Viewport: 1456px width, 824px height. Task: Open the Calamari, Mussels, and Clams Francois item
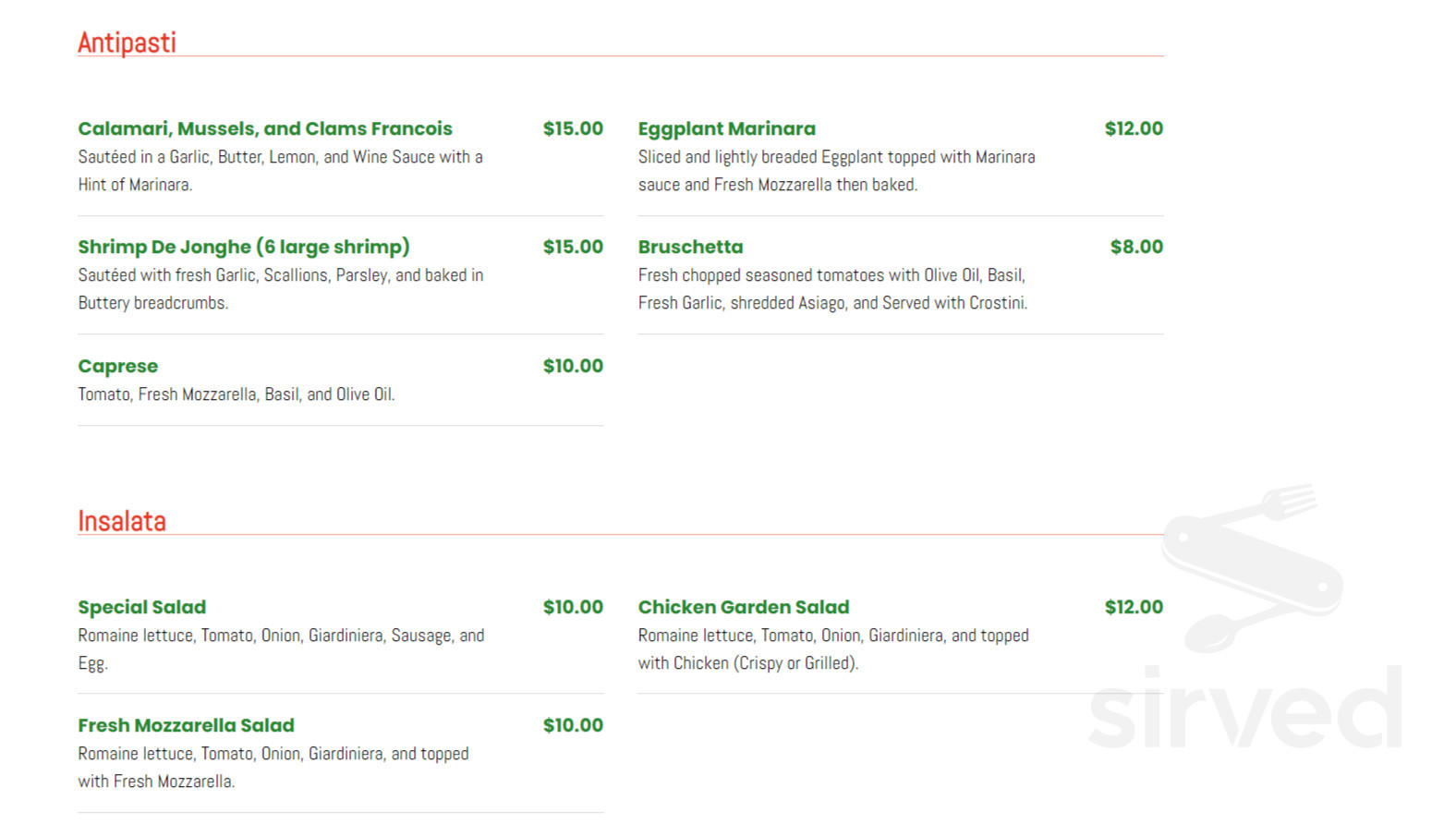tap(265, 128)
